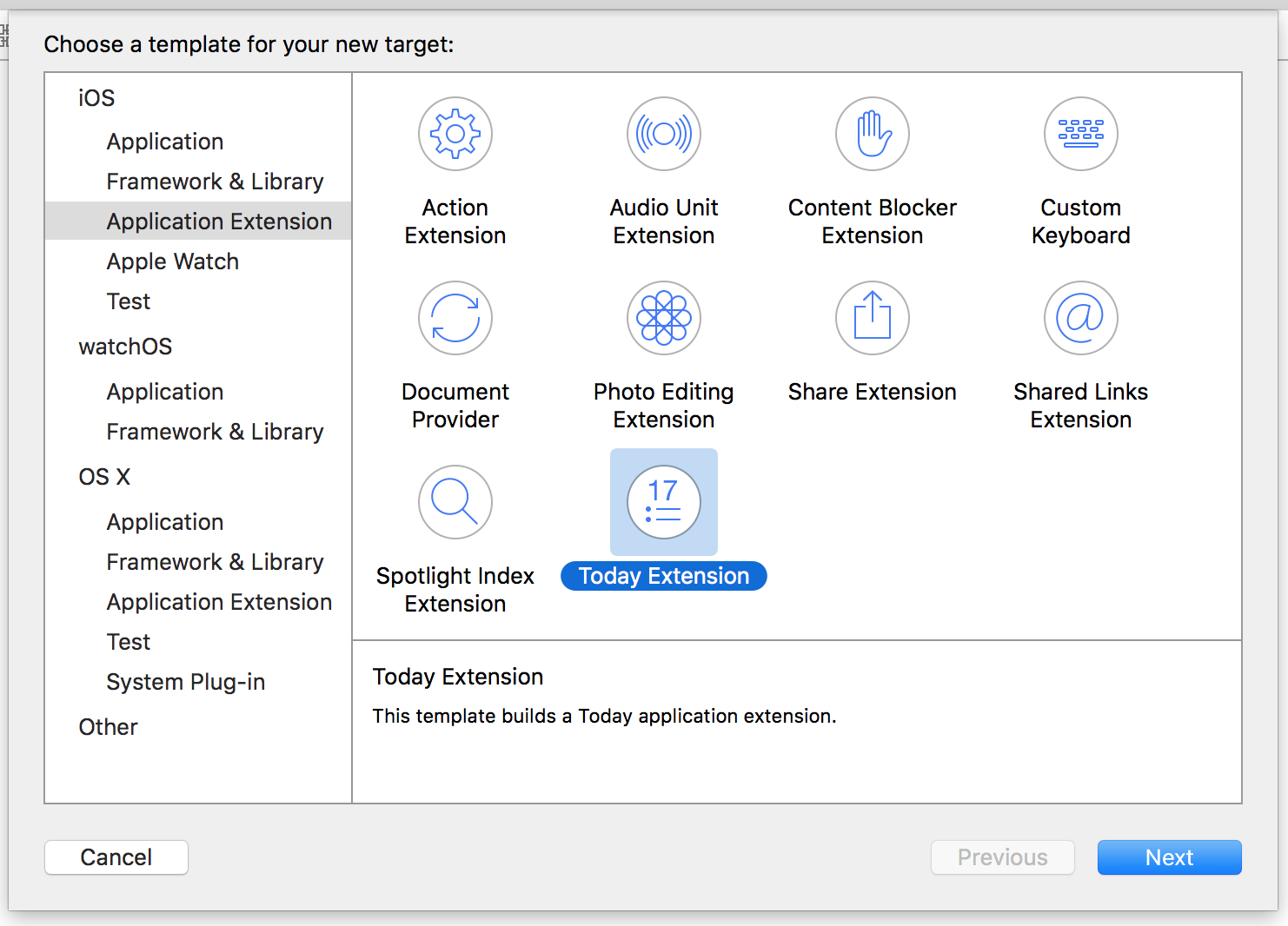This screenshot has height=926, width=1288.
Task: Select iOS Framework & Library category
Action: [215, 182]
